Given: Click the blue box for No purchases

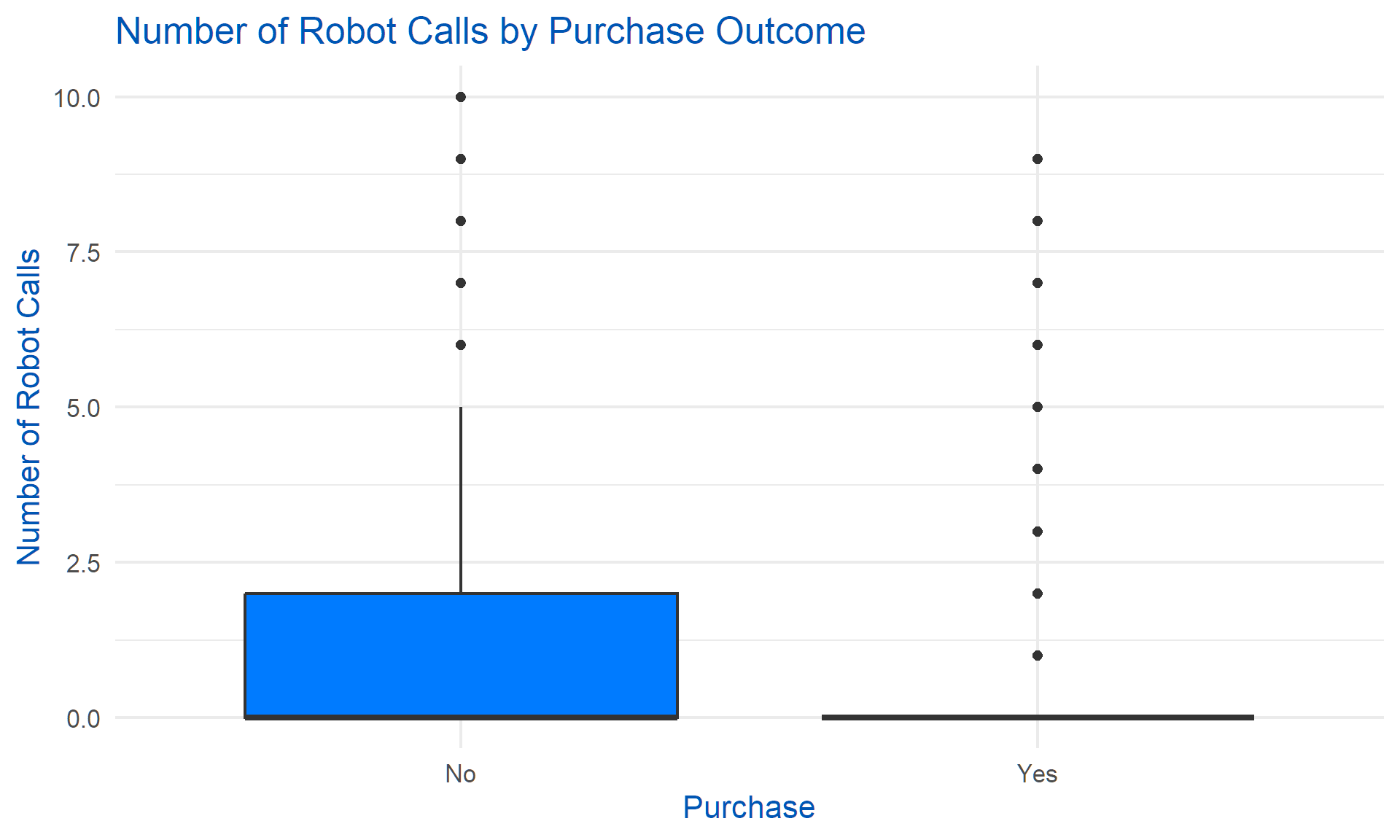Looking at the screenshot, I should coord(461,655).
